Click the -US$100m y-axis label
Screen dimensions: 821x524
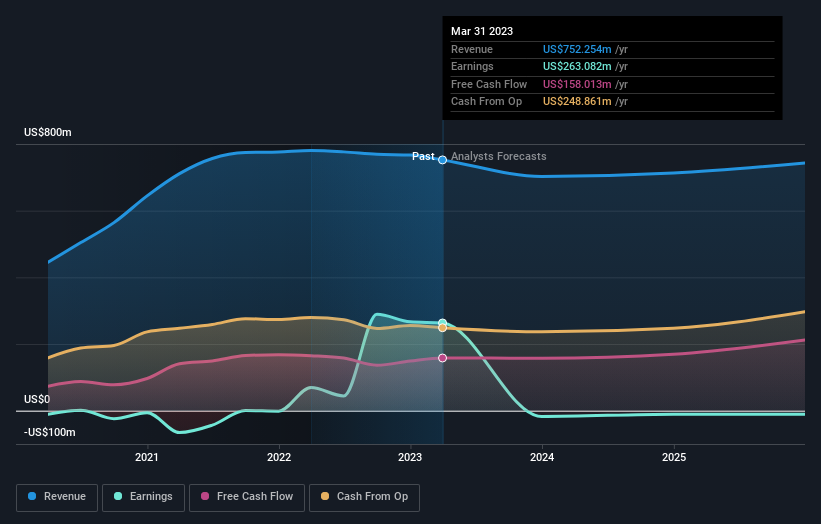pos(50,432)
